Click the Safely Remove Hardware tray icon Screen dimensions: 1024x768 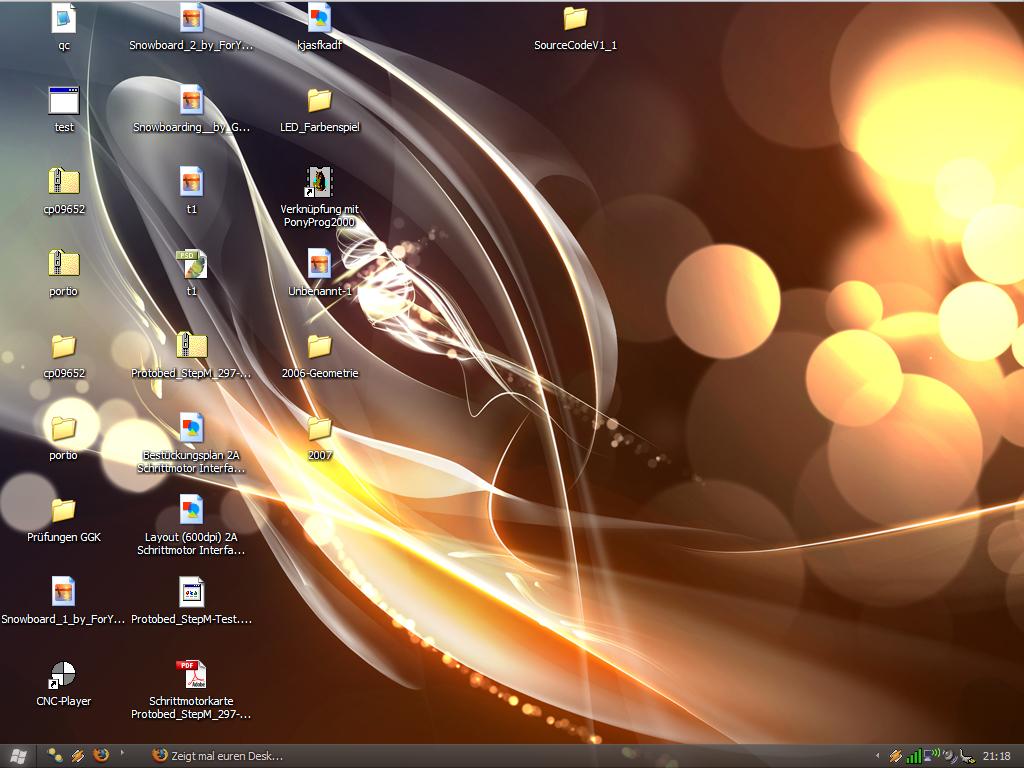pyautogui.click(x=967, y=756)
